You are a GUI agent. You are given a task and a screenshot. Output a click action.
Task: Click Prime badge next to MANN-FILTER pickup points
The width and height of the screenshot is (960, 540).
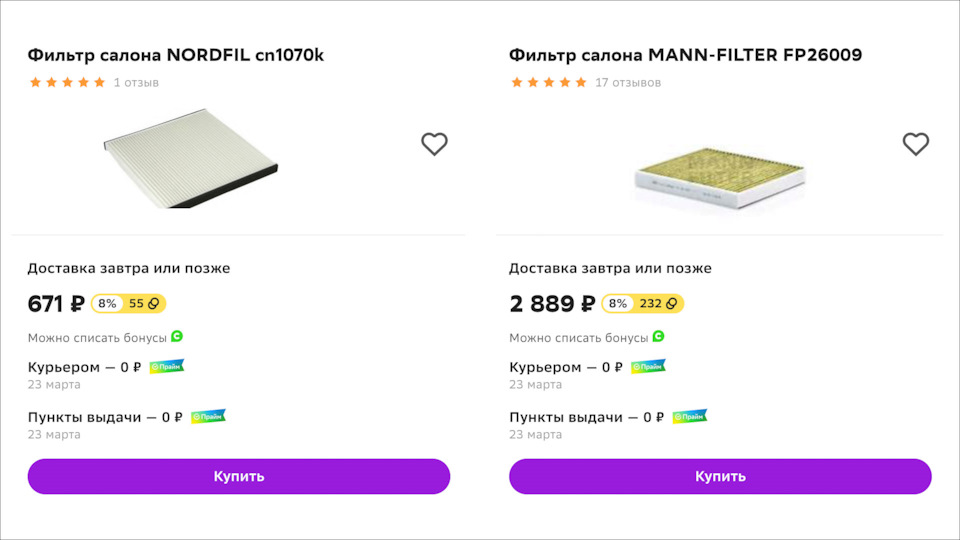tap(690, 417)
